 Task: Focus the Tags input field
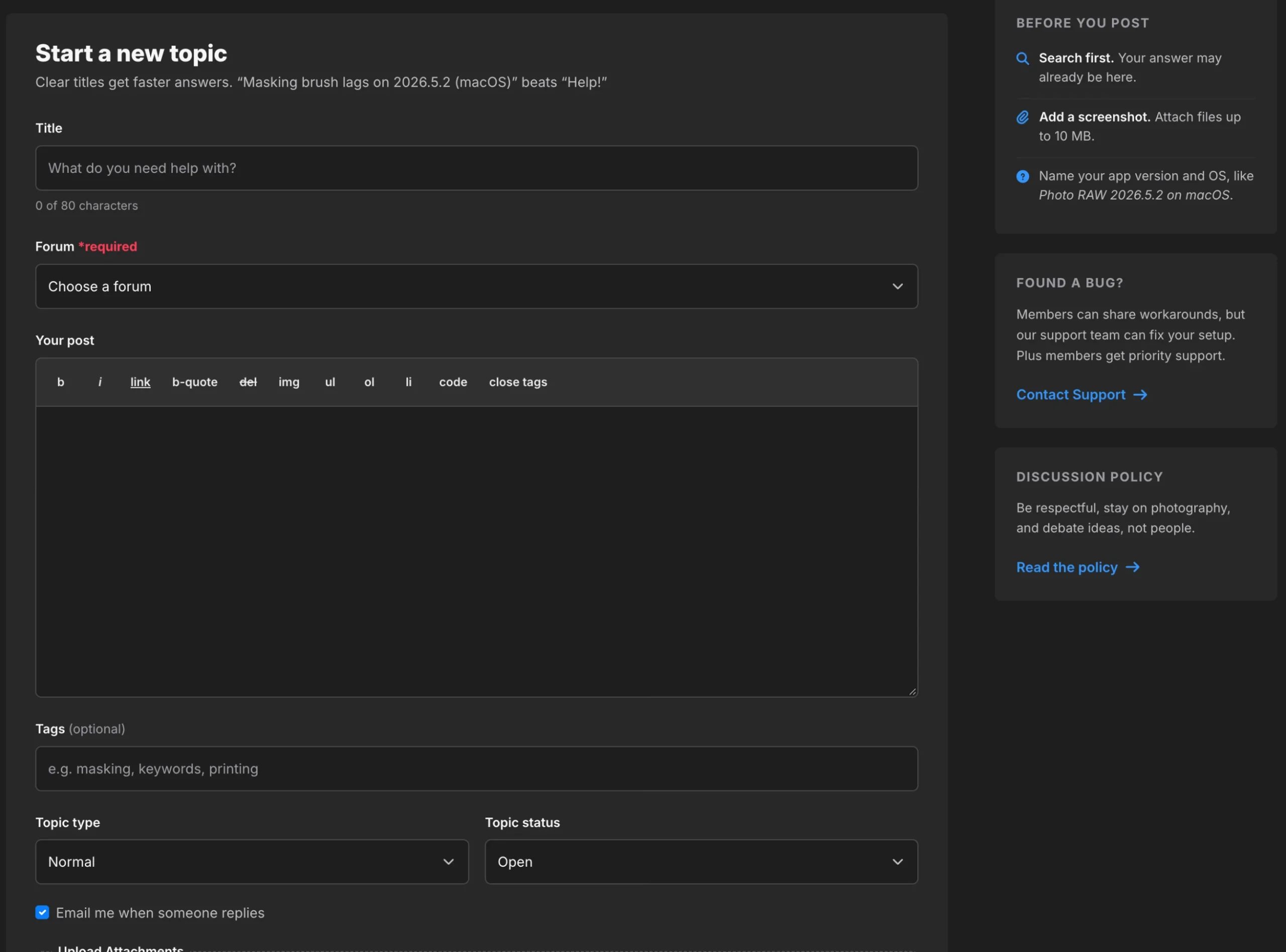pos(476,769)
